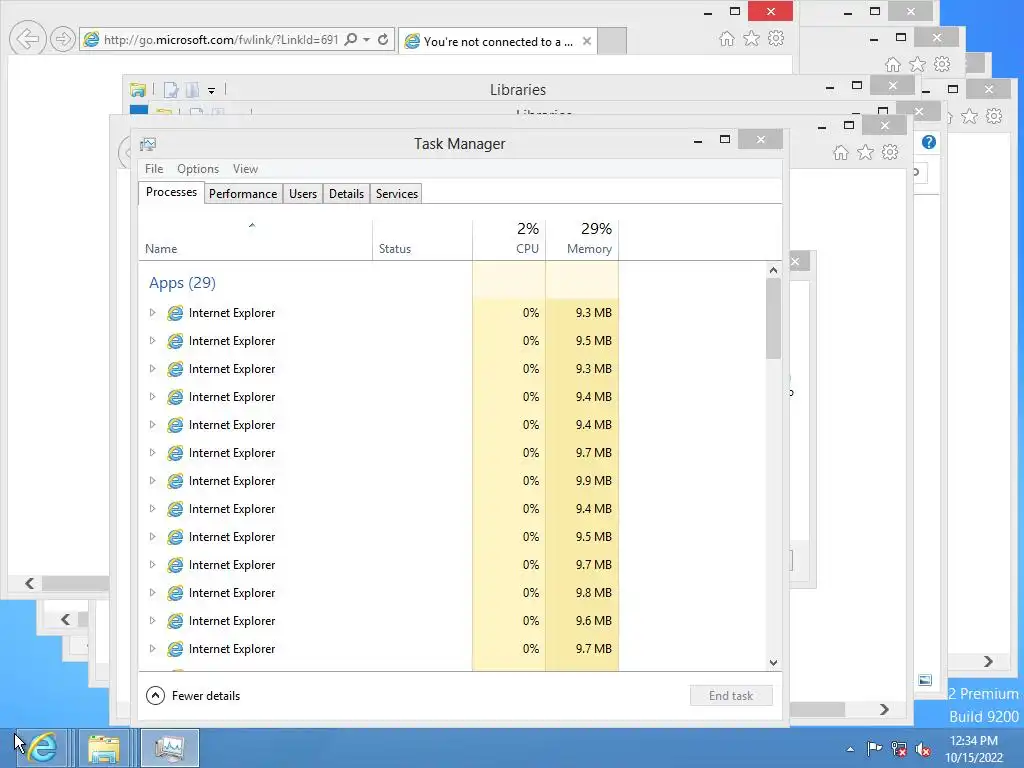Screen dimensions: 1024x768
Task: Switch to the Users tab
Action: coord(303,194)
